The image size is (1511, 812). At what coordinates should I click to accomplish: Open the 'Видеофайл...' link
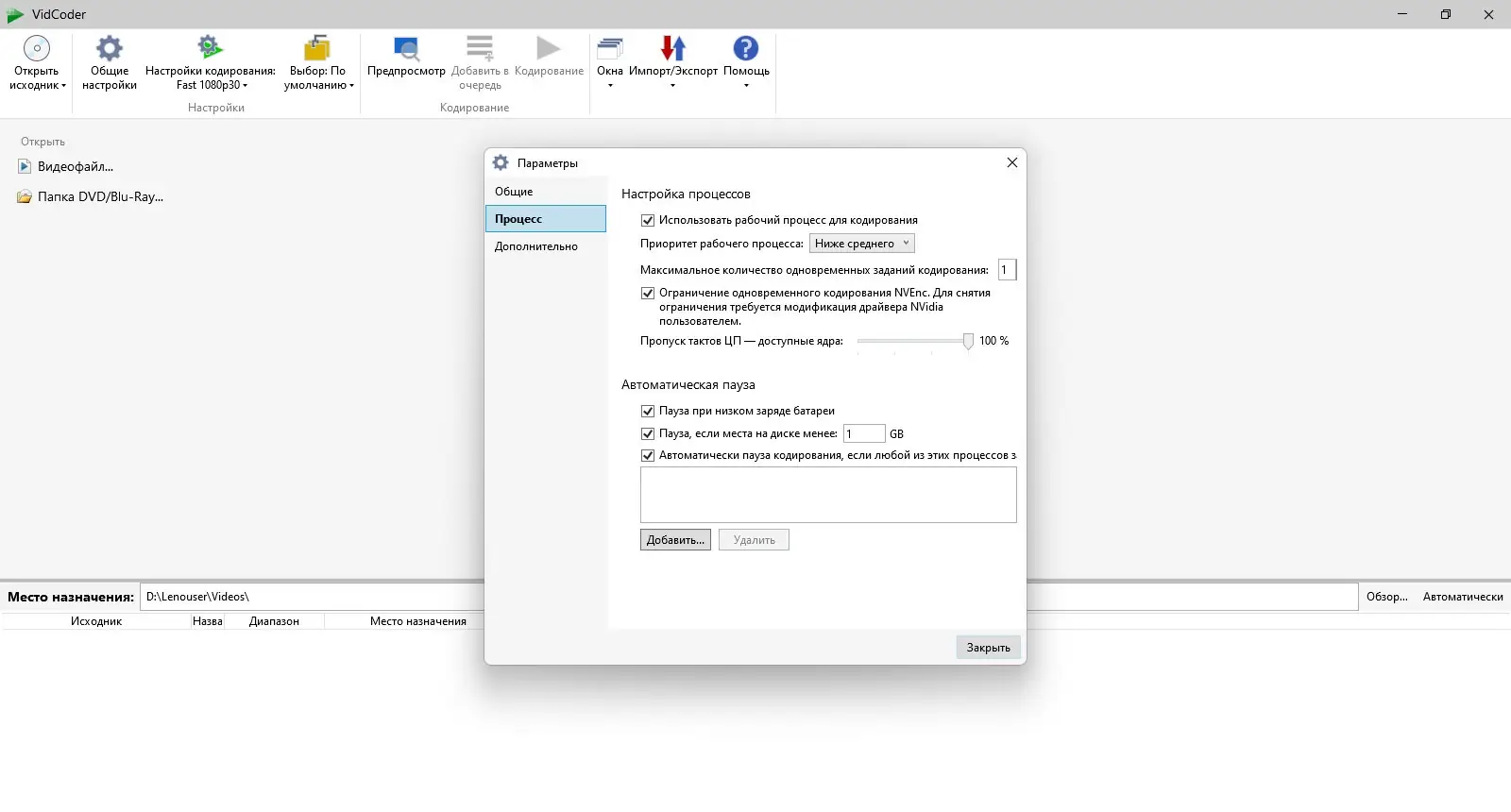coord(76,167)
